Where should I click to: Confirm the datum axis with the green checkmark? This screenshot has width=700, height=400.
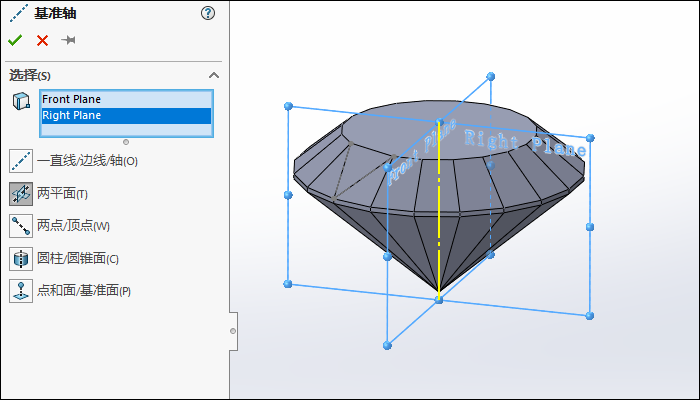coord(15,40)
